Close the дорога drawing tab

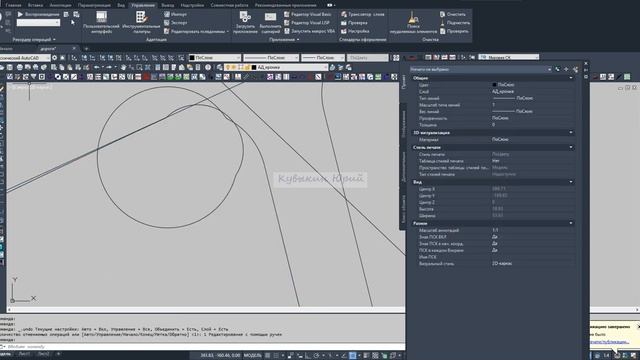coord(74,49)
